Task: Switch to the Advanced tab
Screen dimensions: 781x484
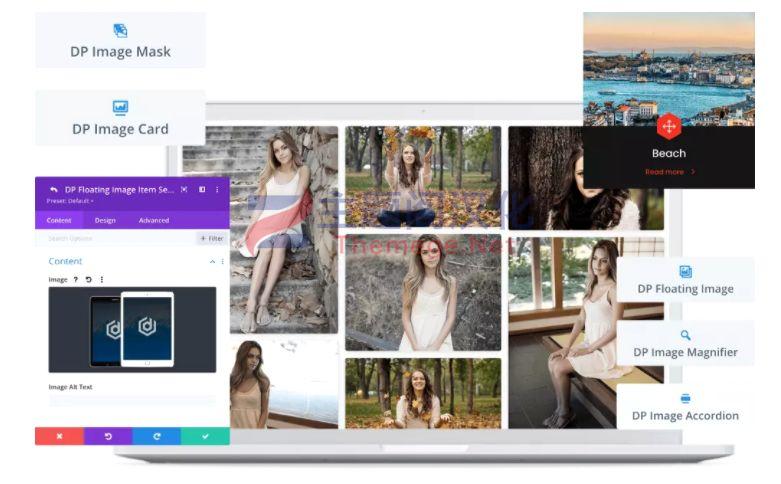Action: (153, 220)
